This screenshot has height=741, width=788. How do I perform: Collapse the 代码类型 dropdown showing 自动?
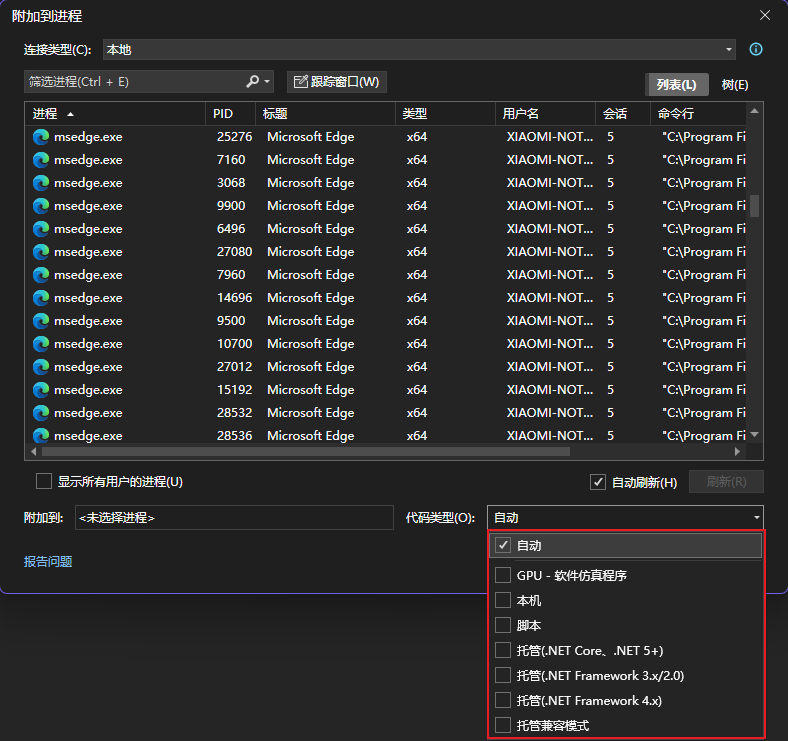(625, 517)
